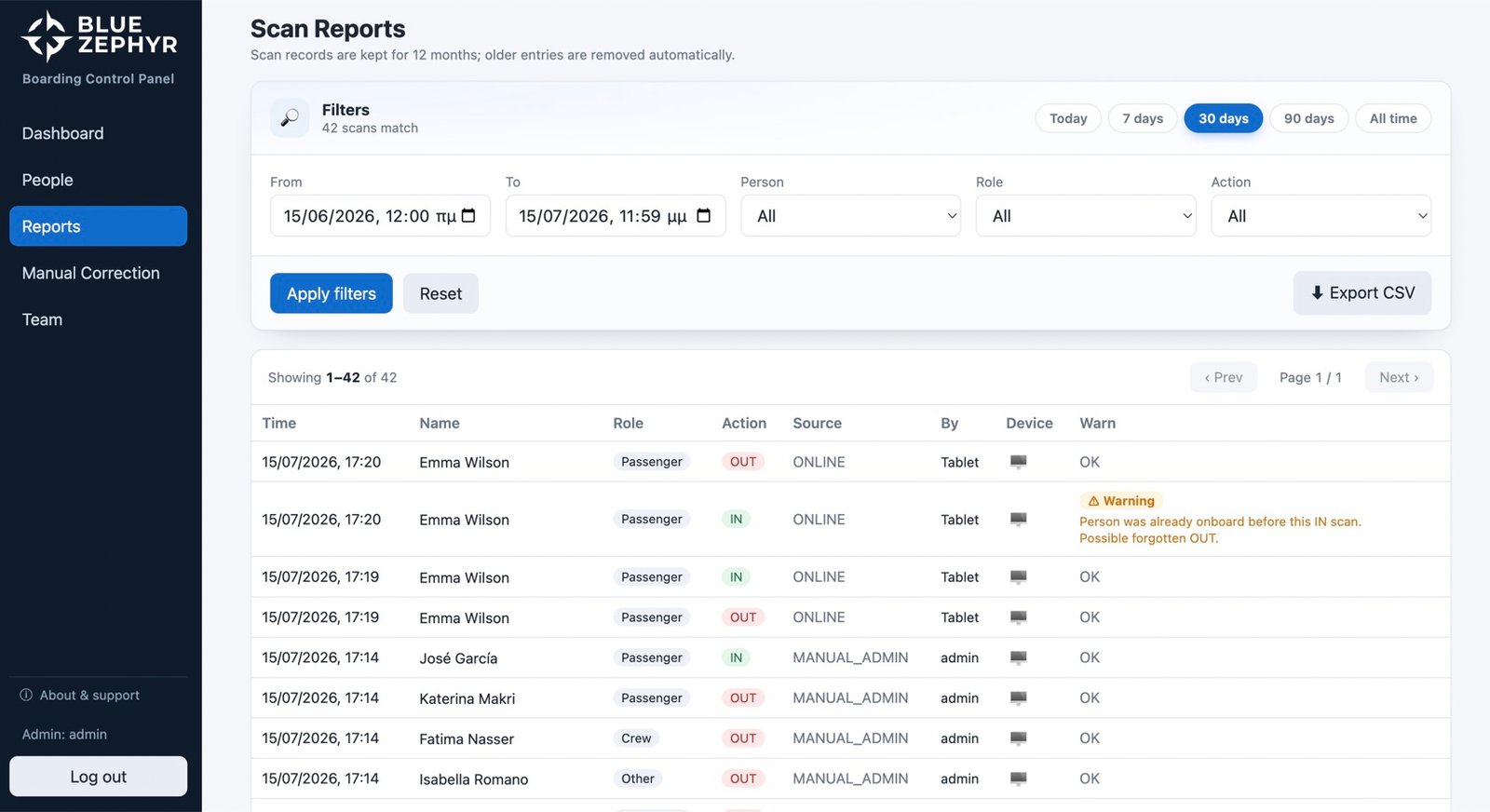Click the Name column header
This screenshot has height=812, width=1490.
(x=440, y=423)
